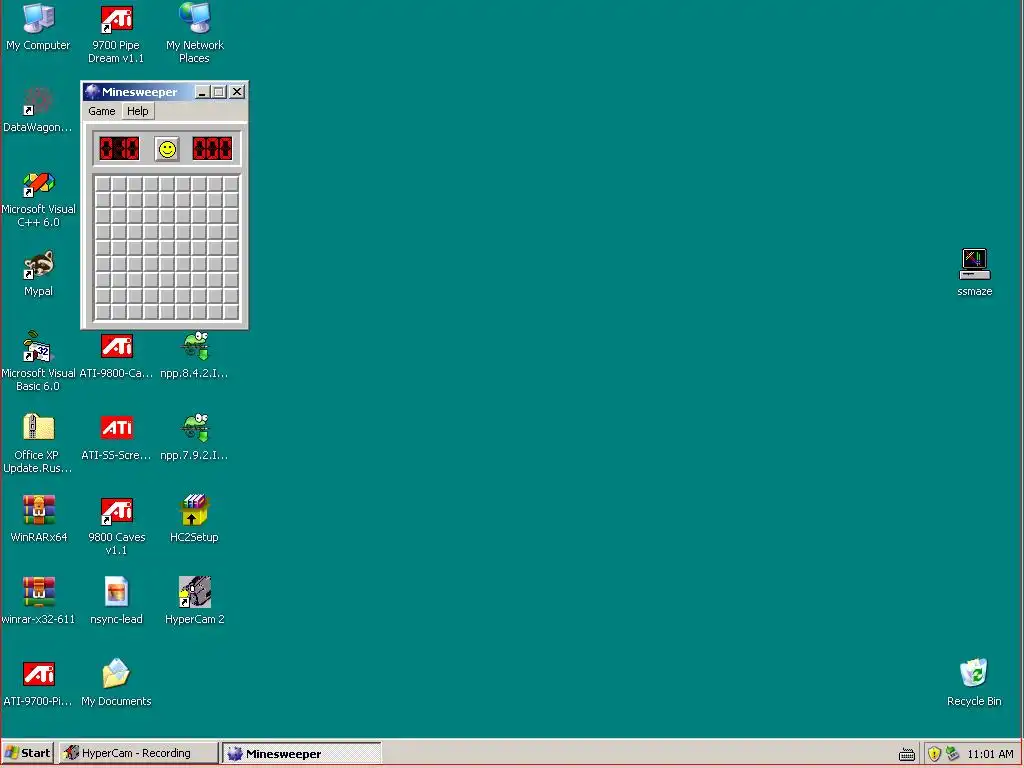
Task: Reveal the top-left Minesweeper grid cell
Action: point(103,184)
